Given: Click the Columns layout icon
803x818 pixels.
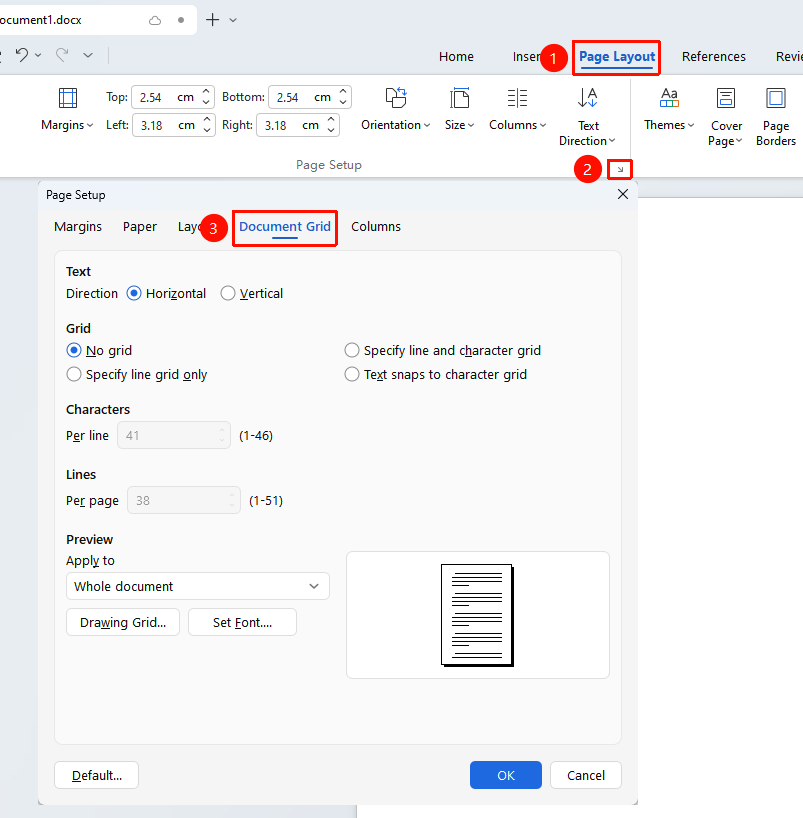Looking at the screenshot, I should (517, 98).
